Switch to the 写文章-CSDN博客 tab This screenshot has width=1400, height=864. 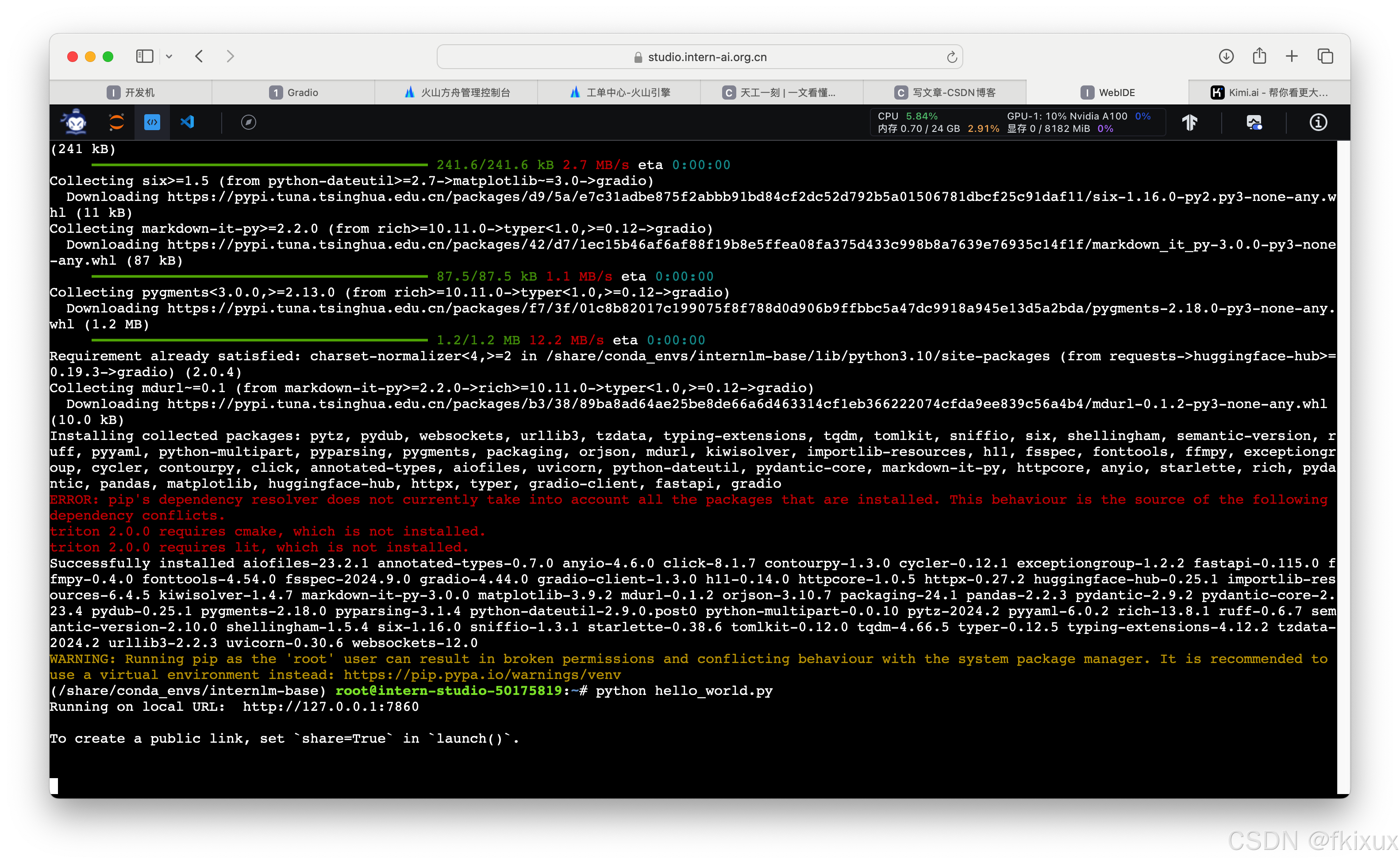click(945, 93)
